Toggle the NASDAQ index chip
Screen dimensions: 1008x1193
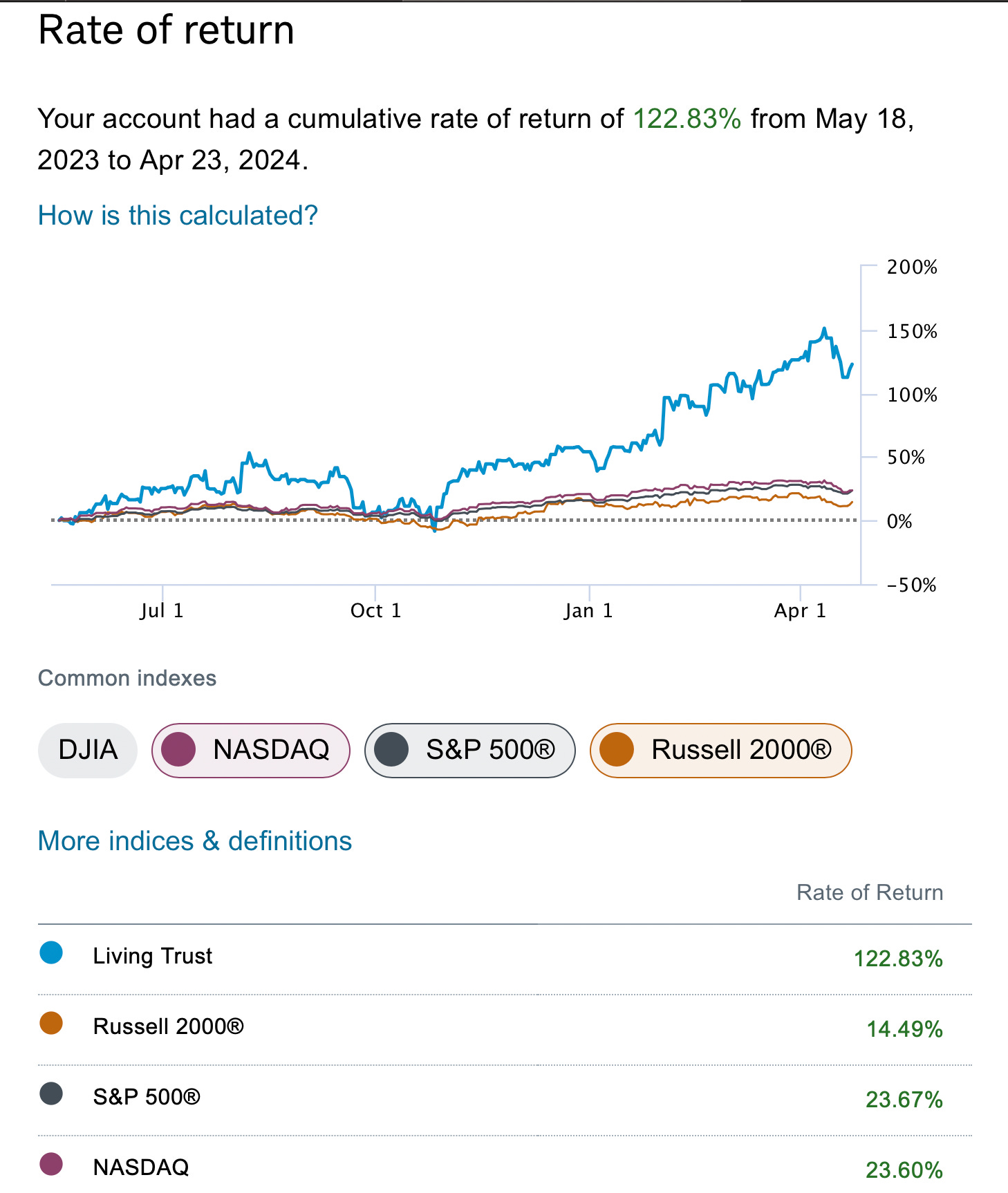tap(251, 751)
